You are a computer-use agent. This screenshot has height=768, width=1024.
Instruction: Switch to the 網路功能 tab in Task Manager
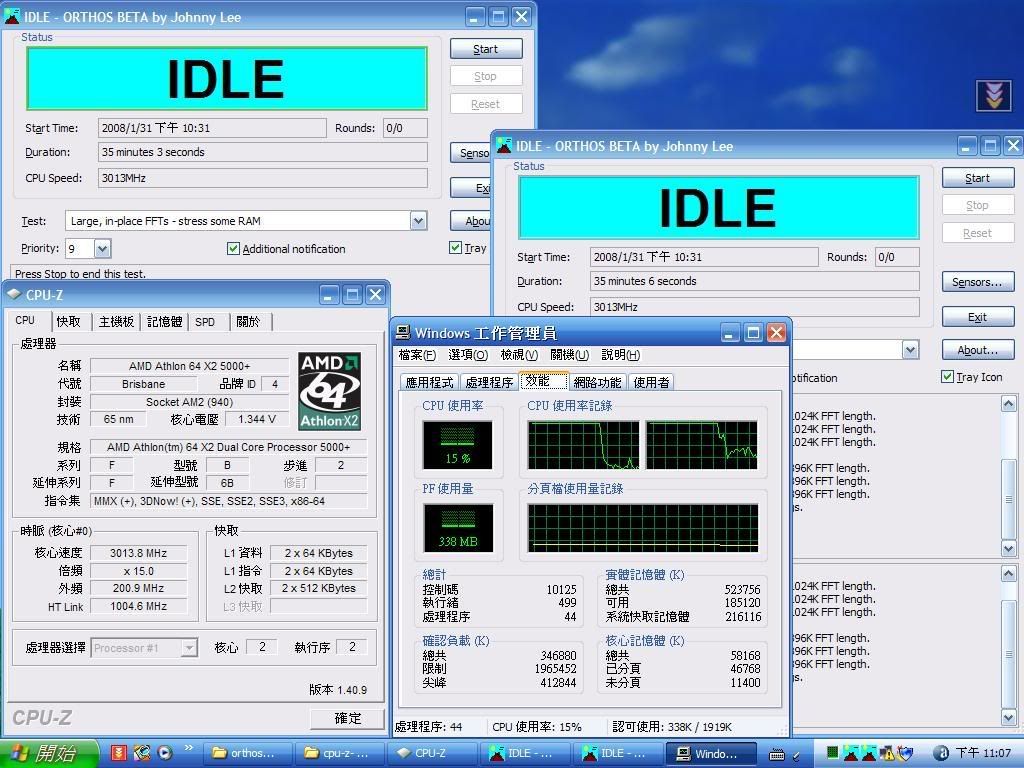597,382
